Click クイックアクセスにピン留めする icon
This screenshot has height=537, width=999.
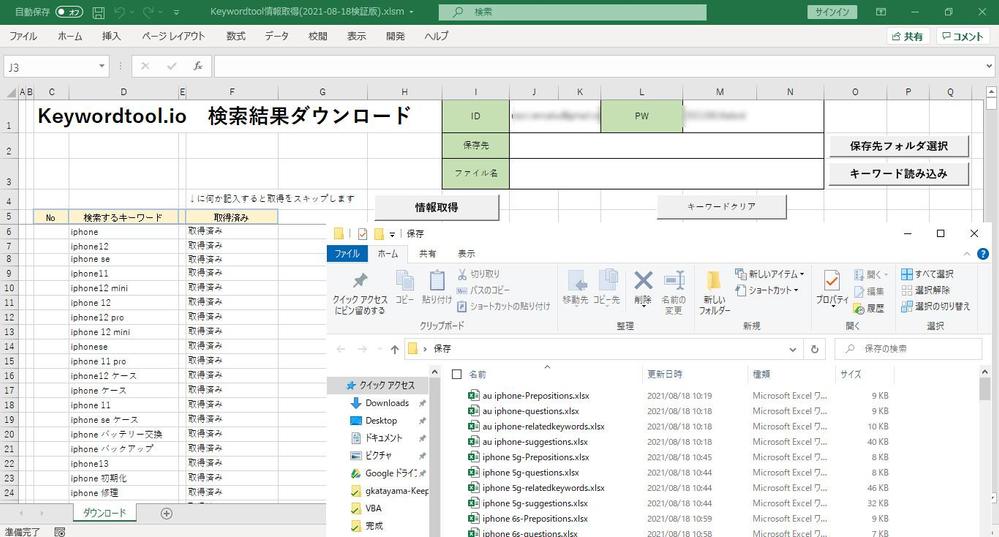(361, 281)
